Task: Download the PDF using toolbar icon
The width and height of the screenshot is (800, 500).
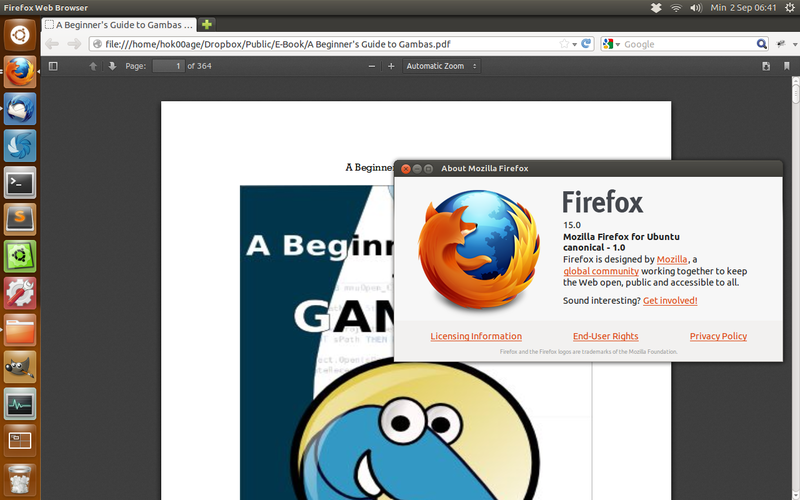Action: click(x=766, y=66)
